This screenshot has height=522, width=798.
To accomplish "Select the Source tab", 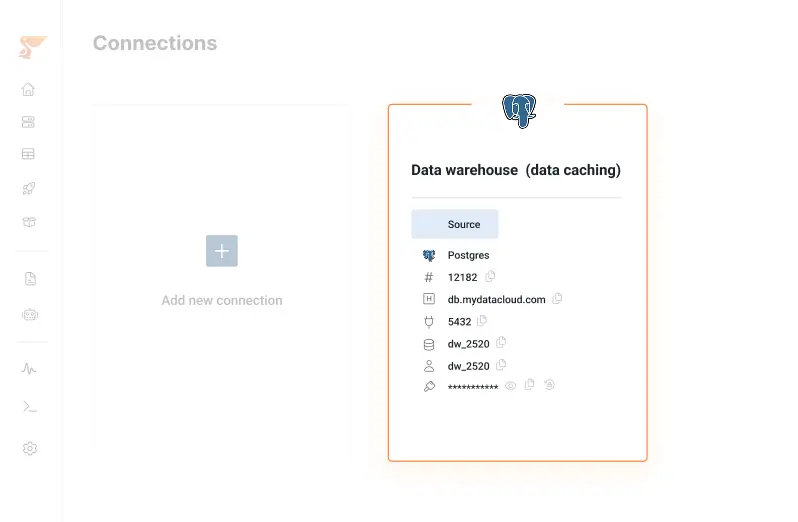I will pyautogui.click(x=455, y=224).
